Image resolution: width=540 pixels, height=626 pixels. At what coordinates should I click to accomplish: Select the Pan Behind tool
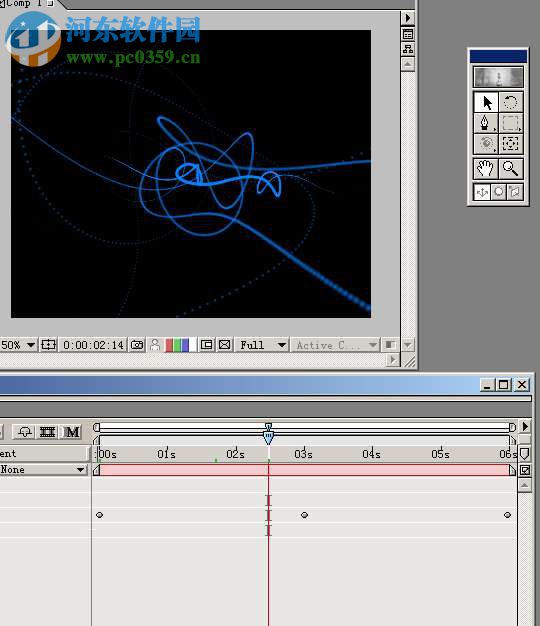510,144
